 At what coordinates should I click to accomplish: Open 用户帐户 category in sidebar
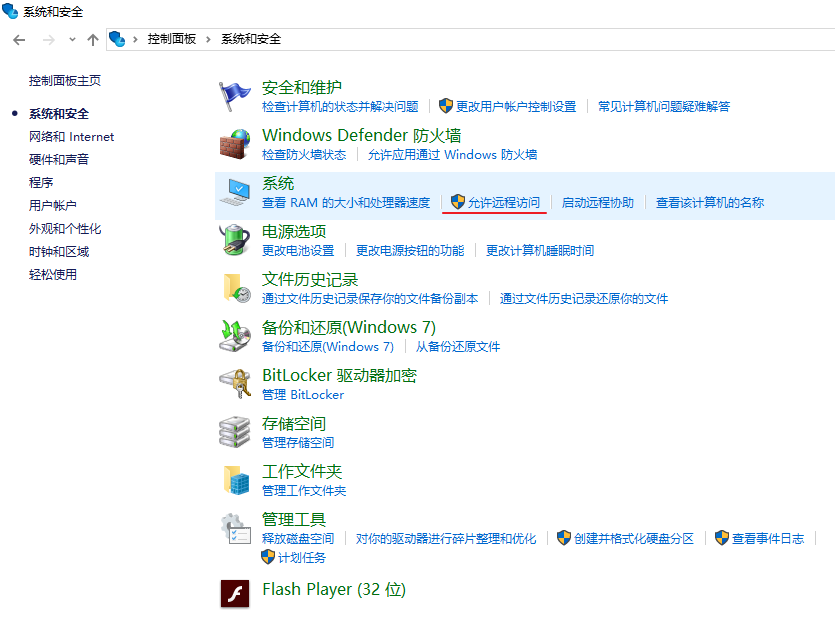(53, 205)
